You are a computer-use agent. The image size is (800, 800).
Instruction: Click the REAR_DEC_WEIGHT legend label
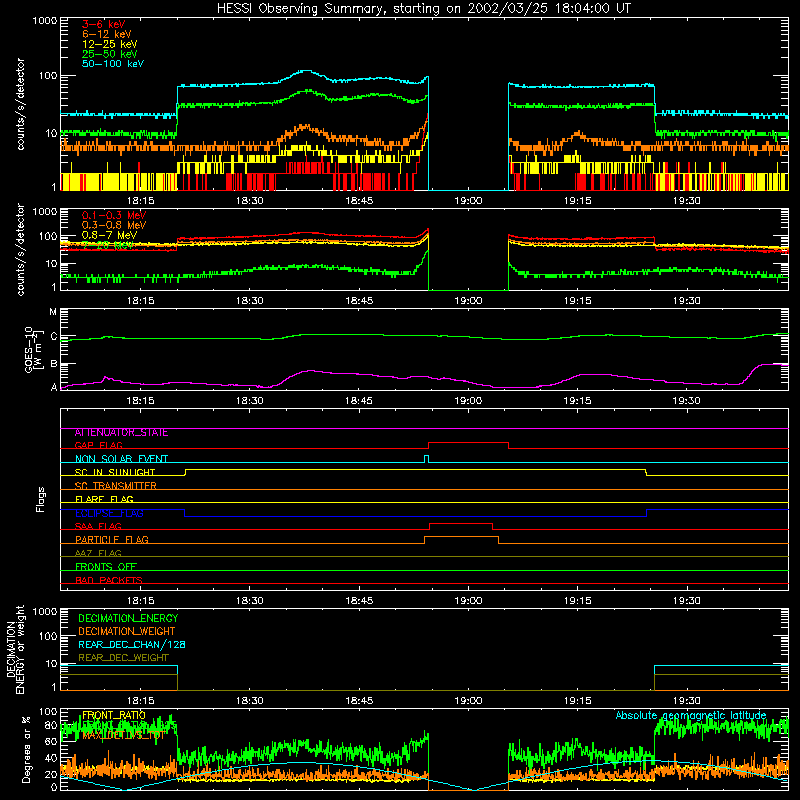point(123,658)
